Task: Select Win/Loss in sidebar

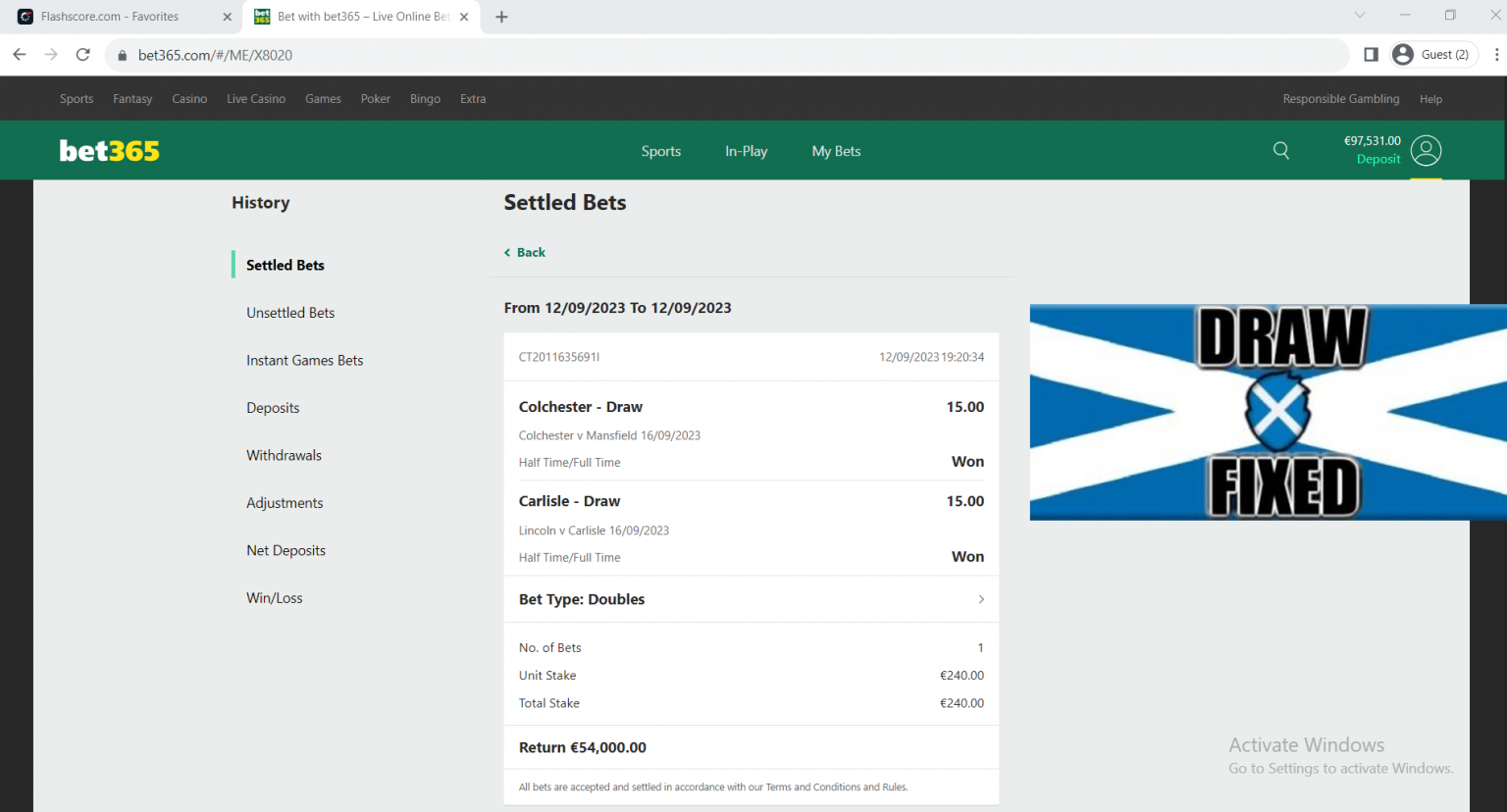Action: (x=275, y=598)
